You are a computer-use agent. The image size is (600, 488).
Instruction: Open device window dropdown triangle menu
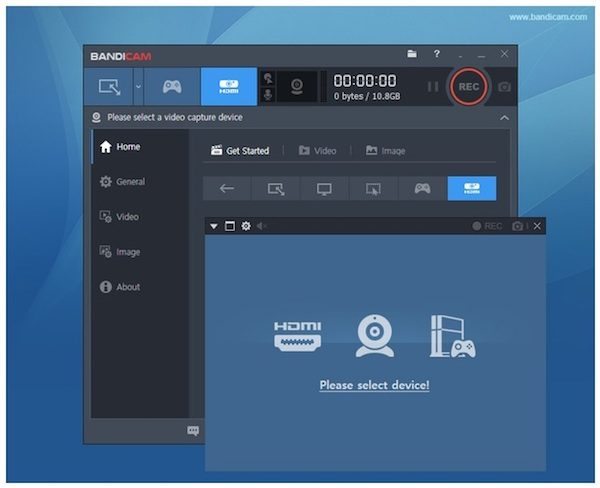pos(214,227)
